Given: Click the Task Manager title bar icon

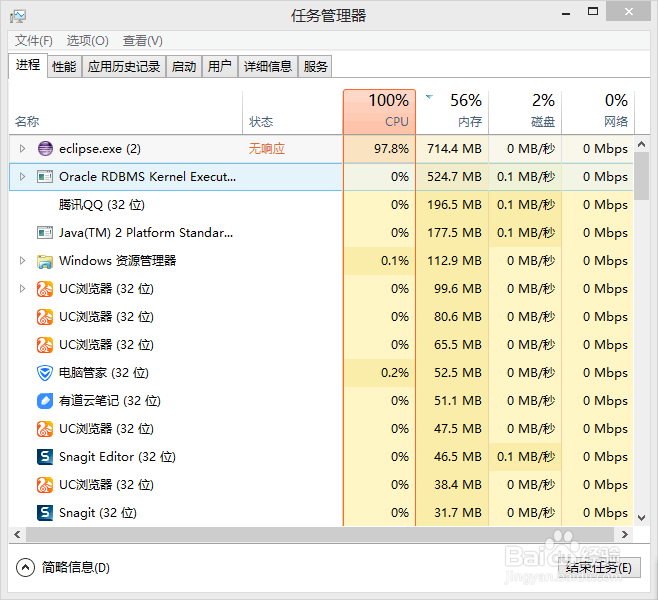Looking at the screenshot, I should [18, 16].
